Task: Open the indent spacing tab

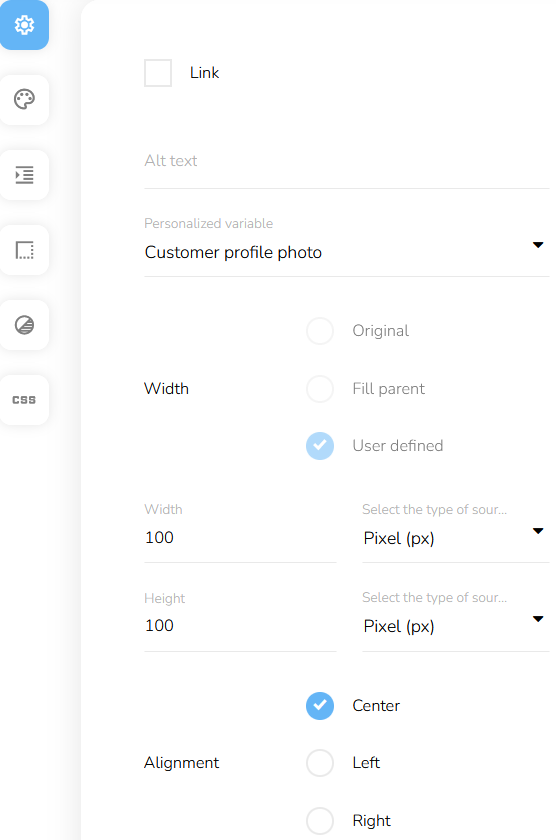Action: click(x=24, y=175)
